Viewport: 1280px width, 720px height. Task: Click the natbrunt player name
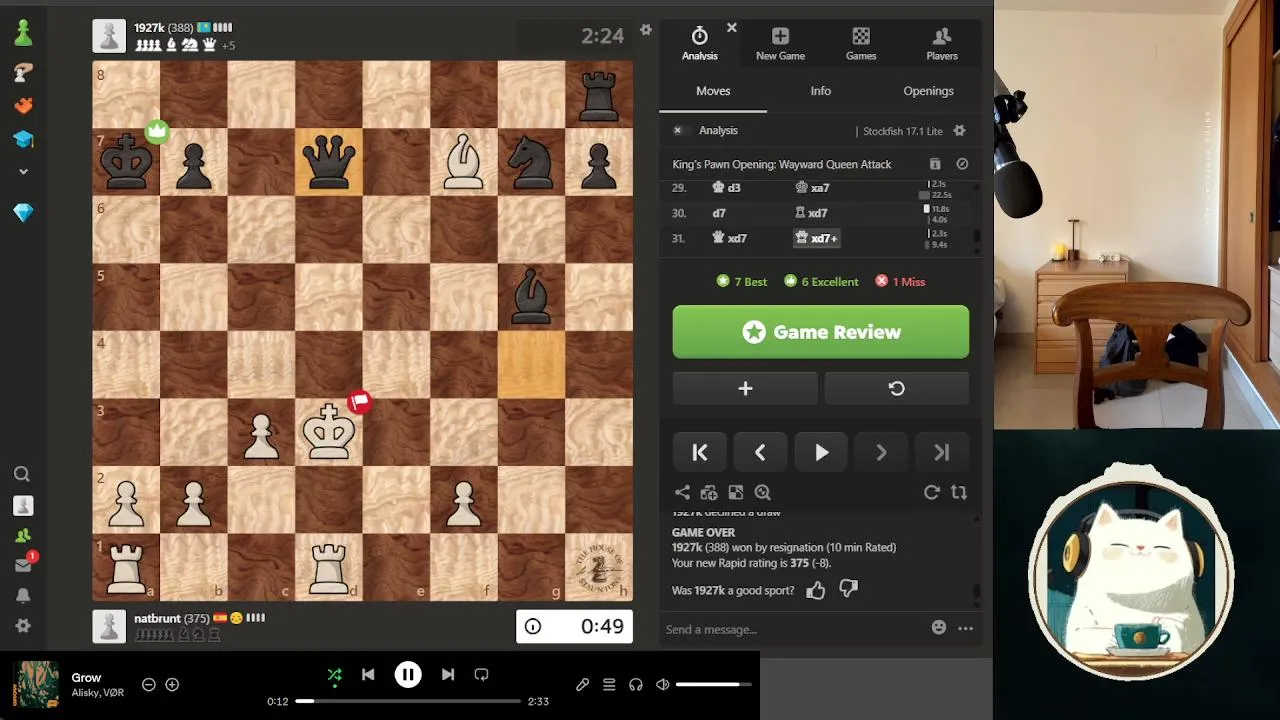157,619
